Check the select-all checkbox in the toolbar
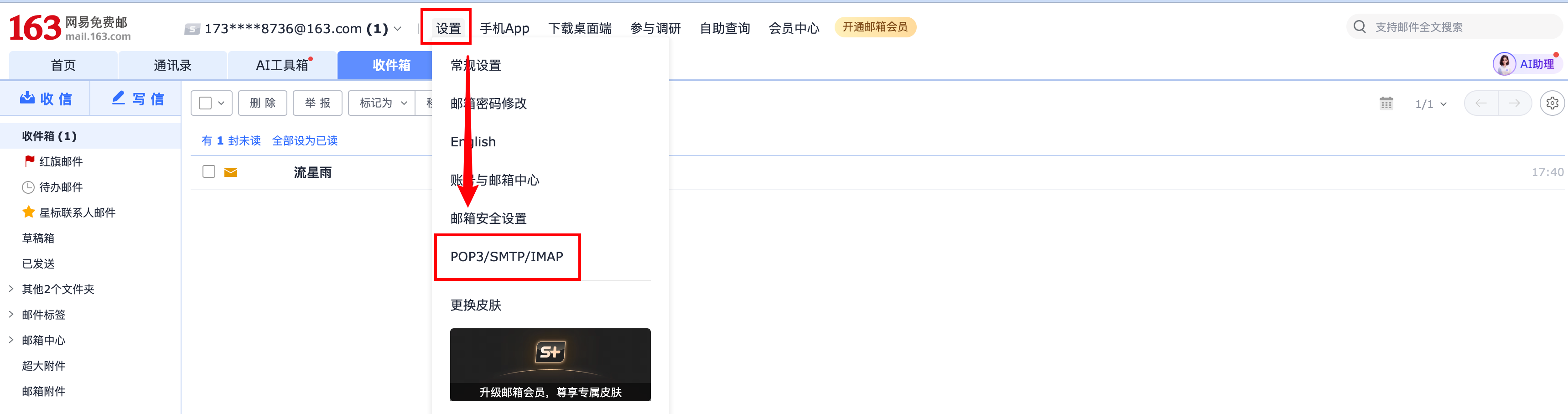The image size is (1568, 414). pos(206,103)
